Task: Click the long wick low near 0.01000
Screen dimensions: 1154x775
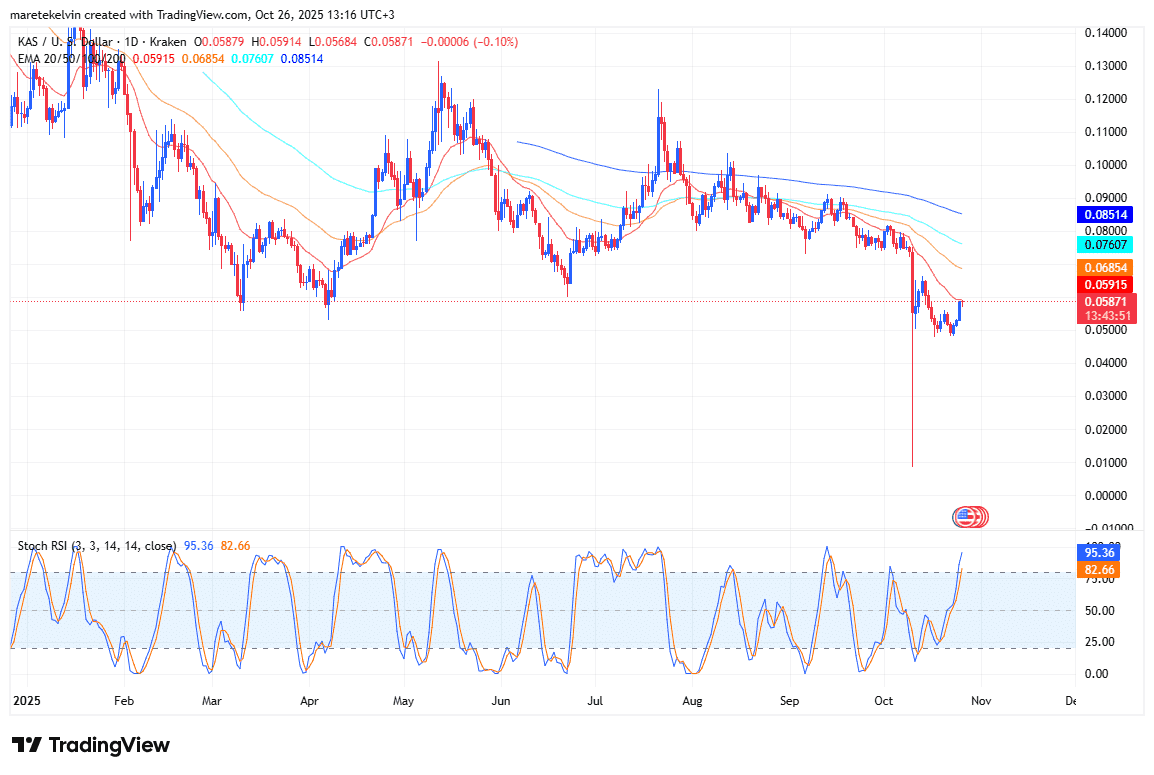Action: click(912, 463)
